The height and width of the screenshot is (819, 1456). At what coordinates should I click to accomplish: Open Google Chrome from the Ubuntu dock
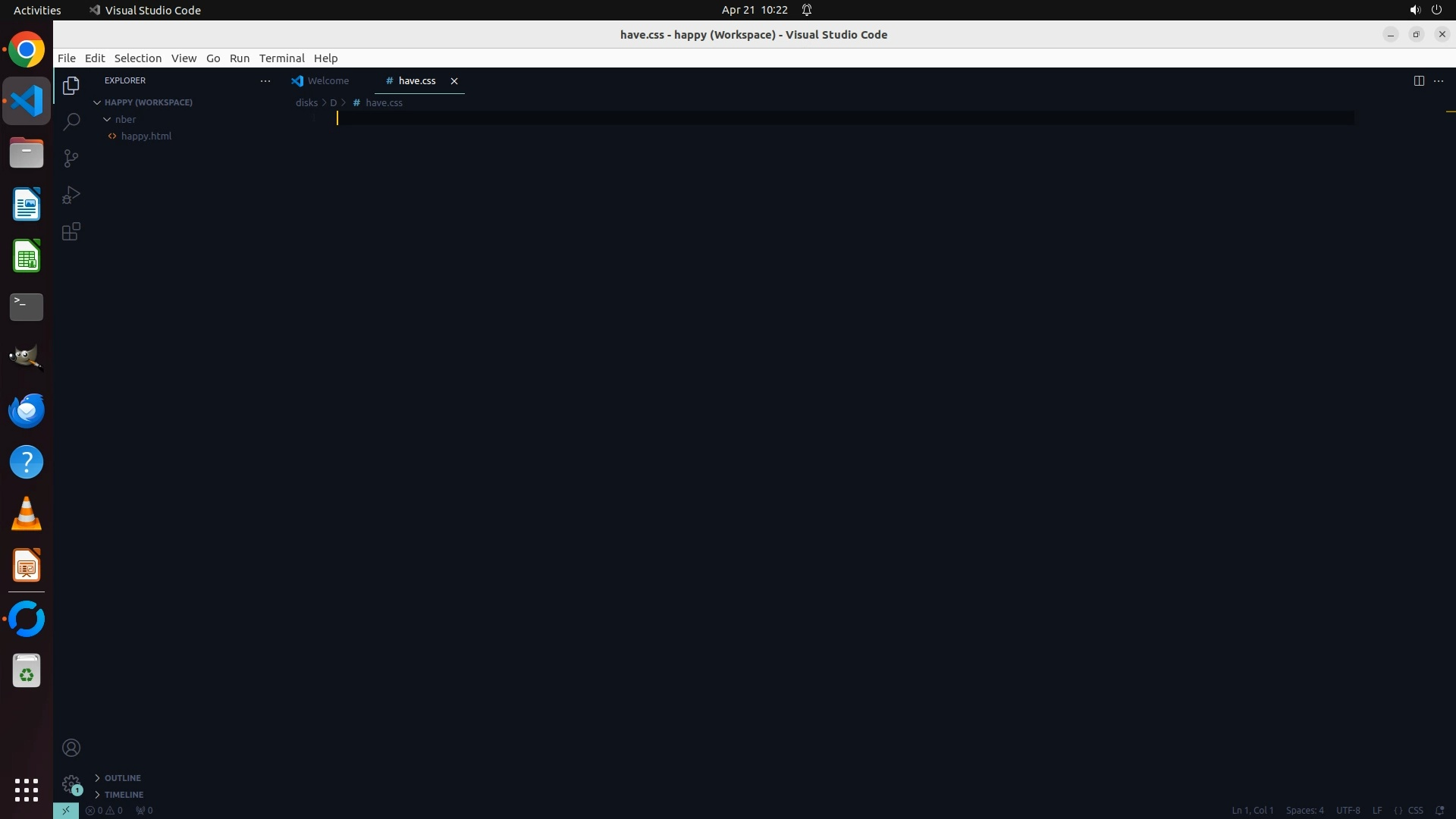tap(27, 50)
